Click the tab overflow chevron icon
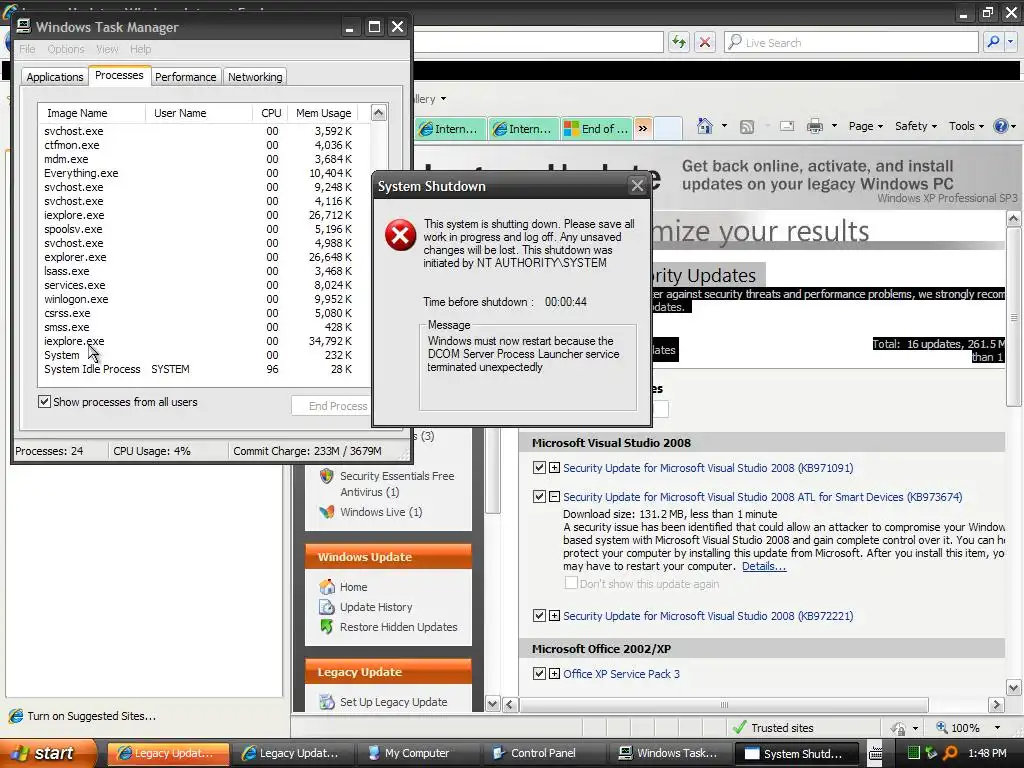 [x=643, y=128]
